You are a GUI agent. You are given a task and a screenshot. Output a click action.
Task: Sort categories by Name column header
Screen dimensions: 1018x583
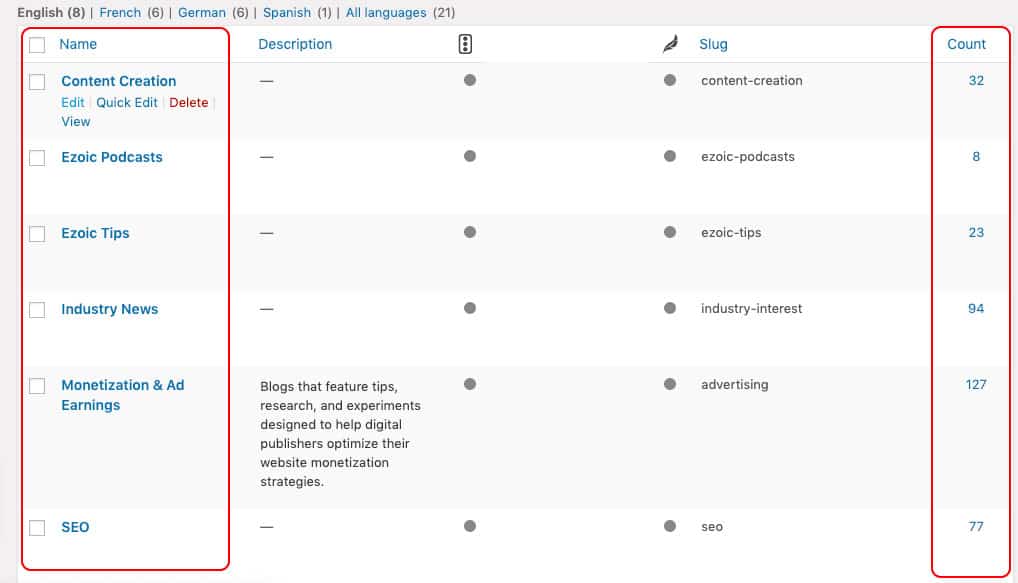click(78, 44)
